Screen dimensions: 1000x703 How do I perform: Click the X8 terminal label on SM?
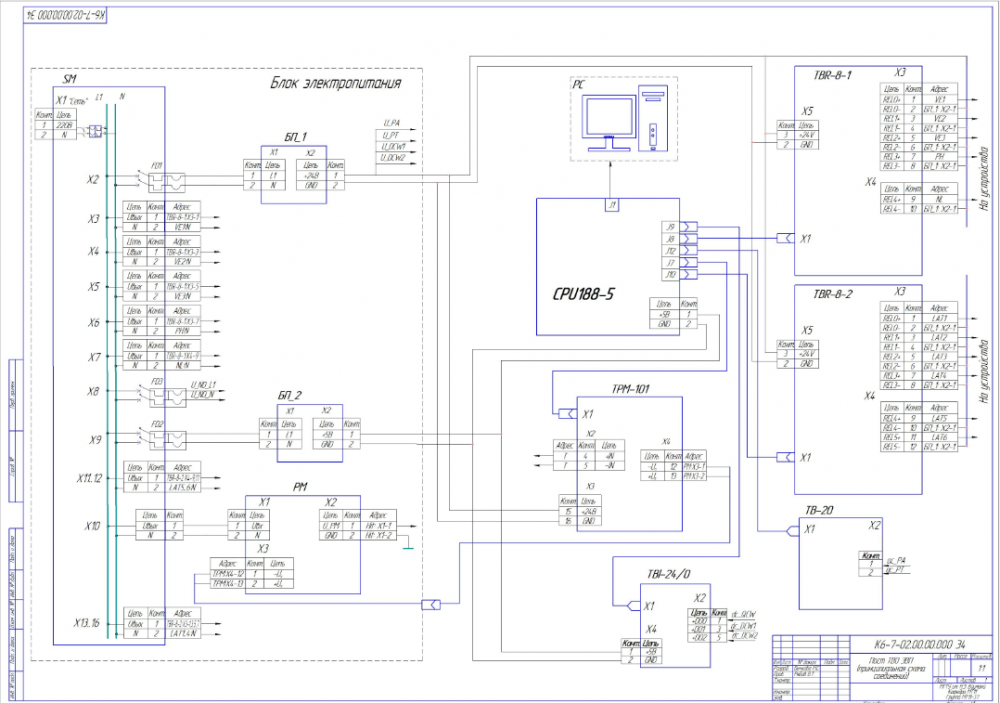coord(93,391)
